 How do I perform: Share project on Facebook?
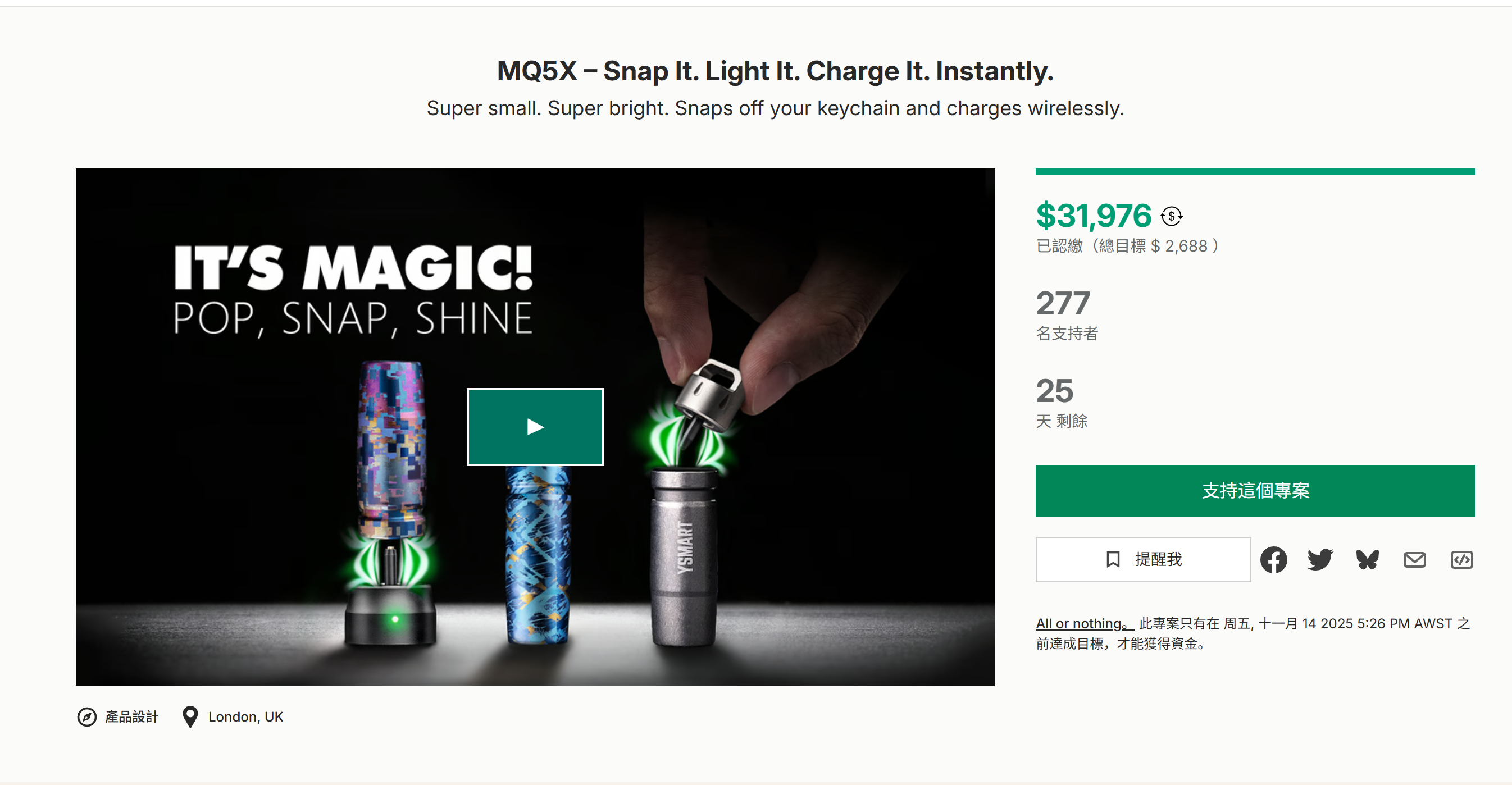click(1273, 559)
